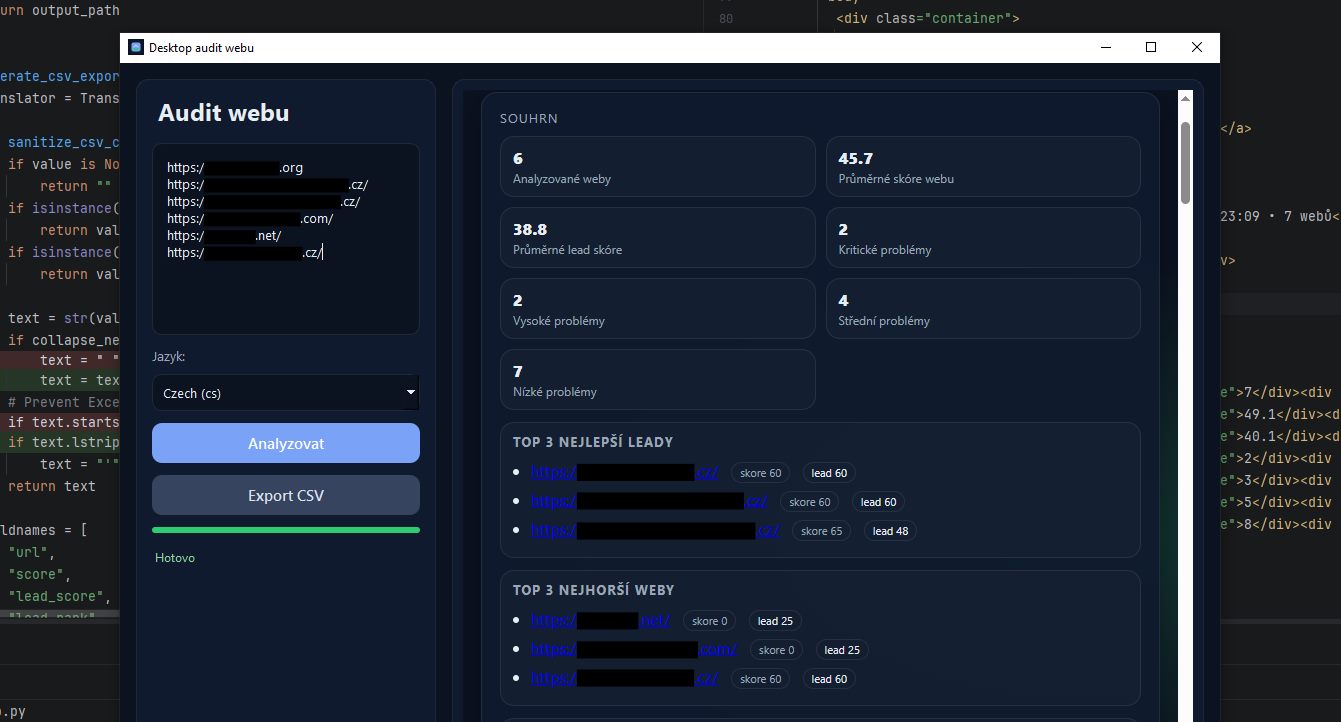Select the 'Kritické problémy' summary card
1341x722 pixels.
pyautogui.click(x=983, y=238)
